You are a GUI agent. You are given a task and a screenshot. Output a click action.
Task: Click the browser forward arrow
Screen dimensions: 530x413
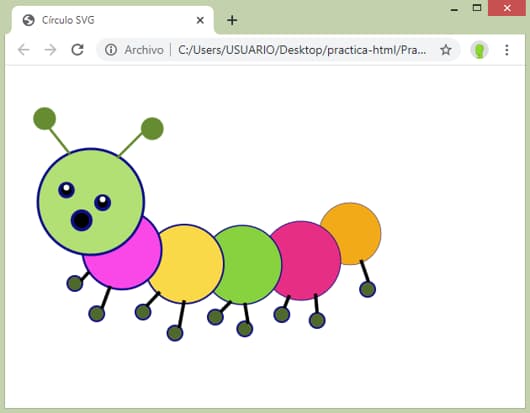(x=50, y=50)
